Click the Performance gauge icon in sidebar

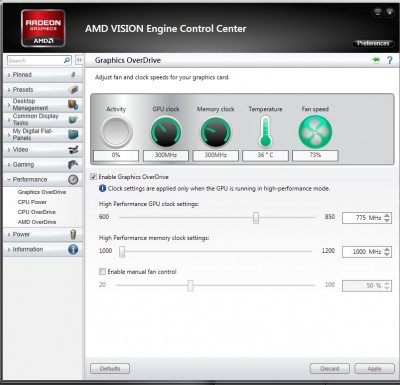tap(73, 180)
